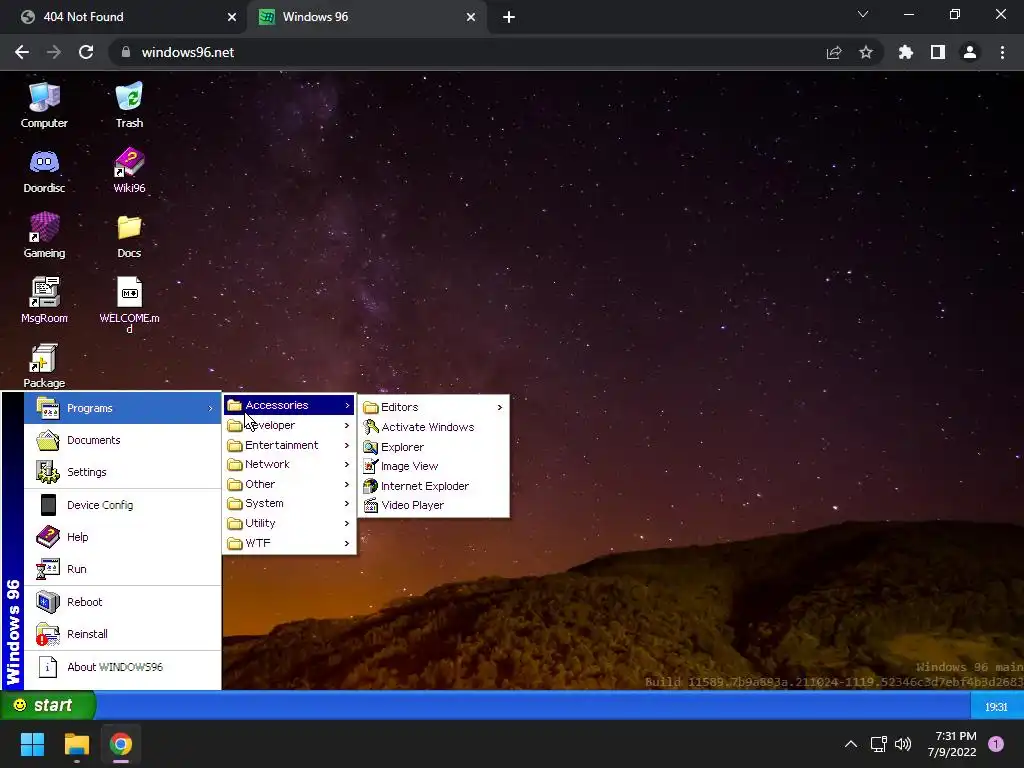Viewport: 1024px width, 768px height.
Task: Select Run in the start menu
Action: pos(123,569)
